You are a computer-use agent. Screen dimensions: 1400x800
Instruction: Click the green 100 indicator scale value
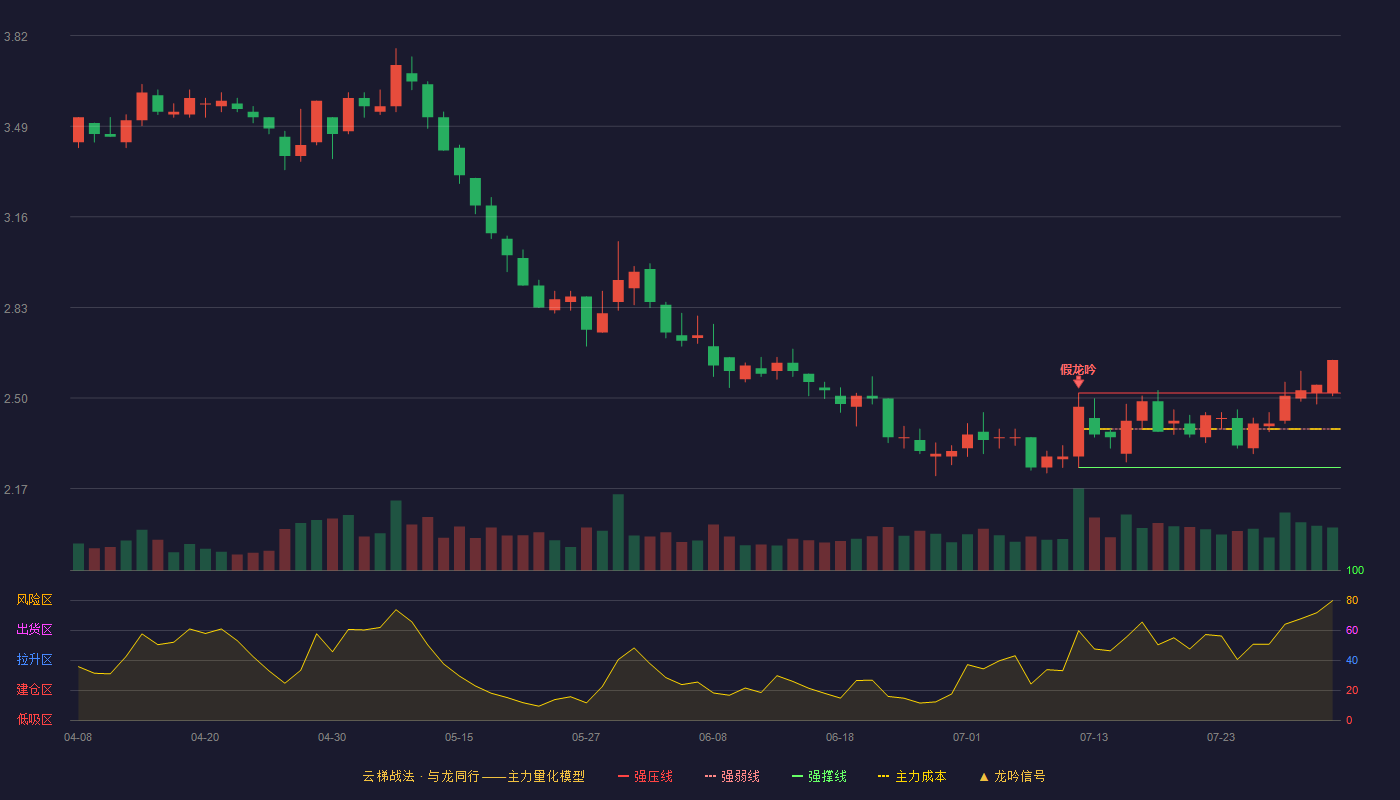[1355, 571]
